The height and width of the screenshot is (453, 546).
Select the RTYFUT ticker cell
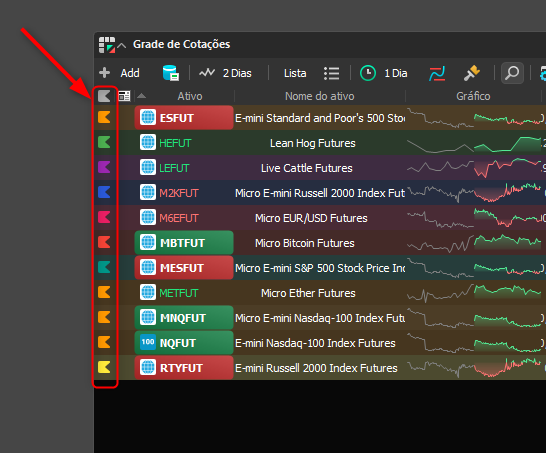tap(184, 368)
